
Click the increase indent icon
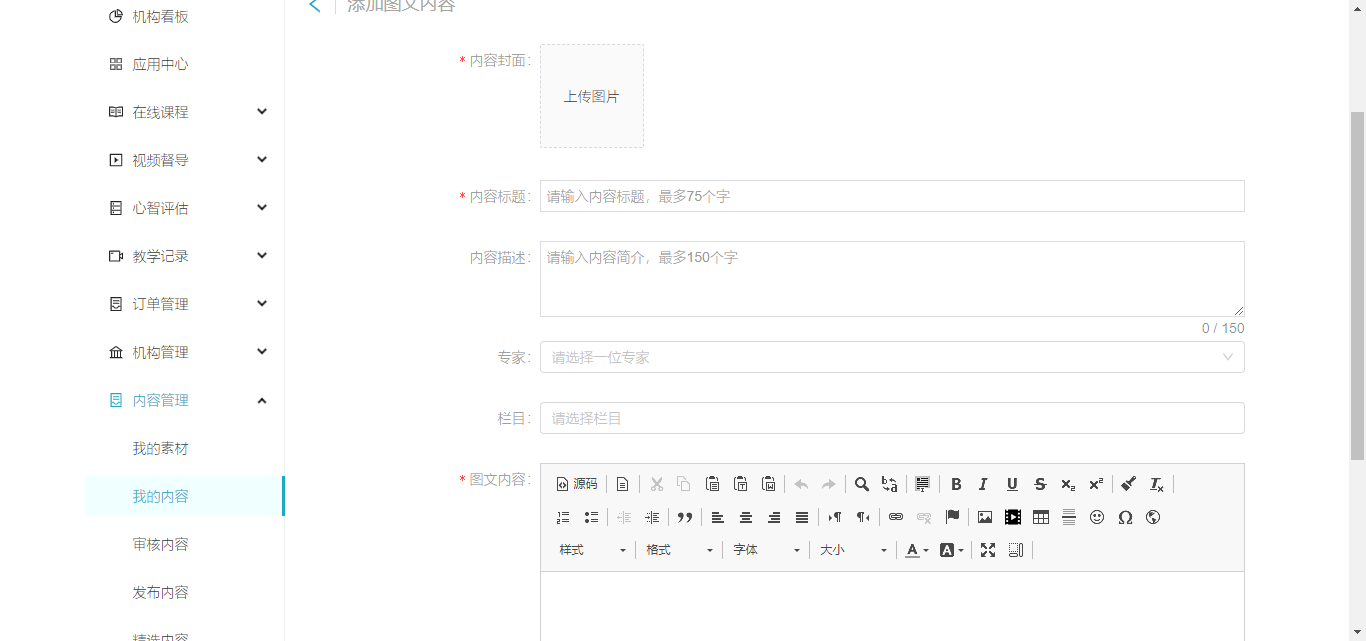[x=652, y=517]
